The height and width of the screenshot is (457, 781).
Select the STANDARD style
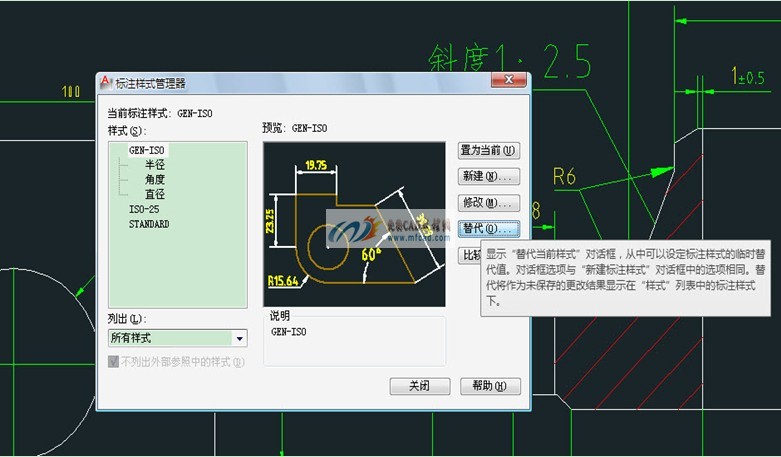coord(149,224)
